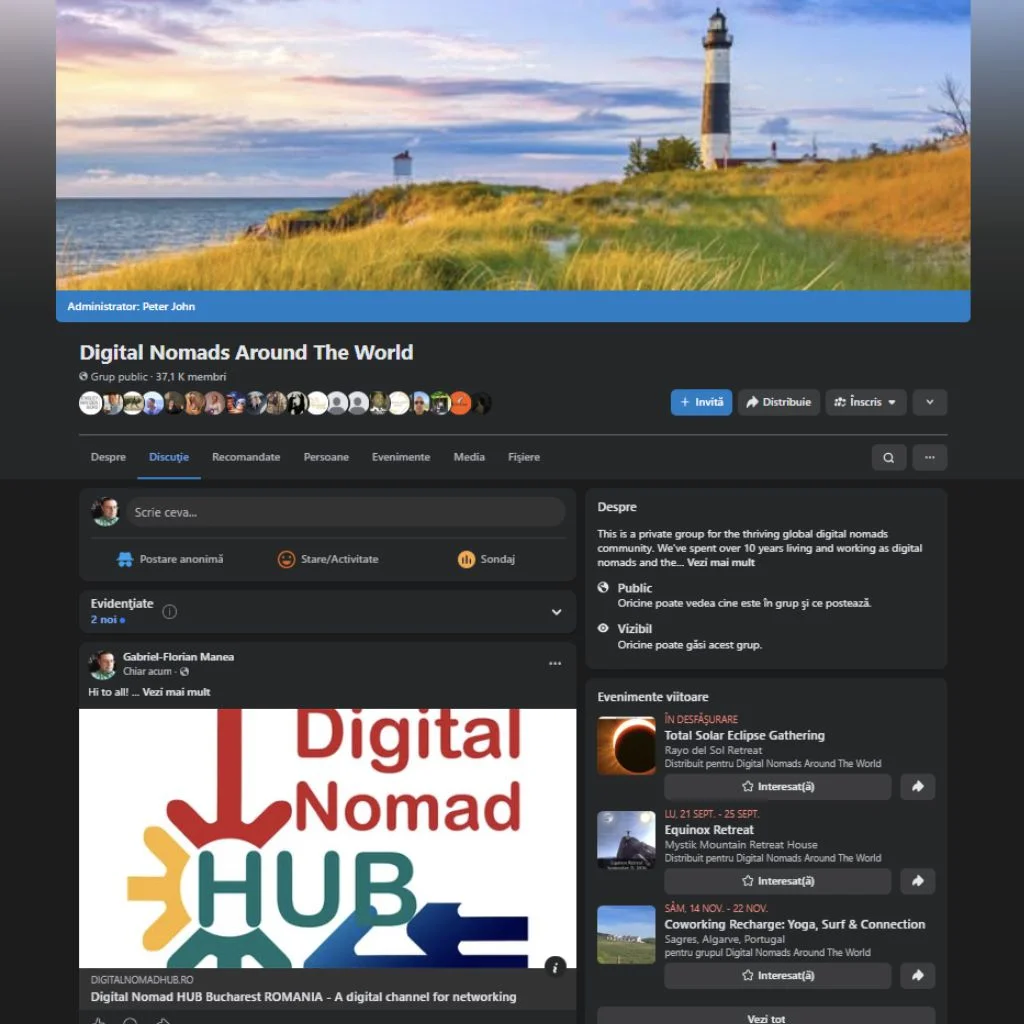
Task: Open the Media tab
Action: coord(469,457)
